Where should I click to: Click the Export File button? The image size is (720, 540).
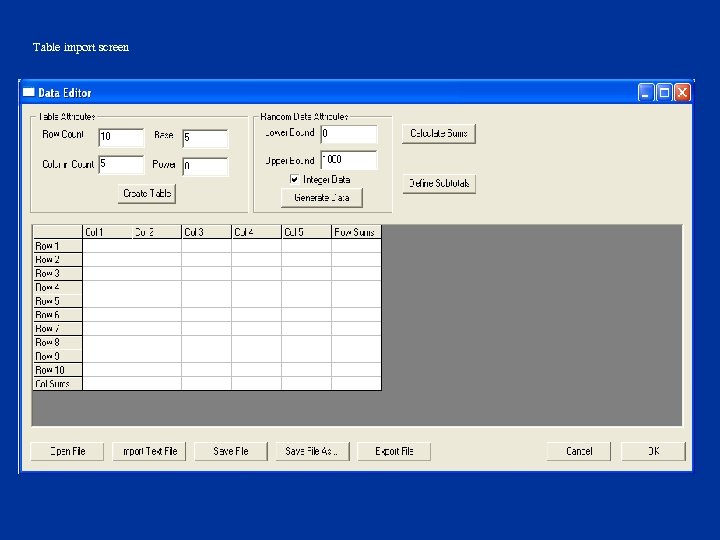394,451
